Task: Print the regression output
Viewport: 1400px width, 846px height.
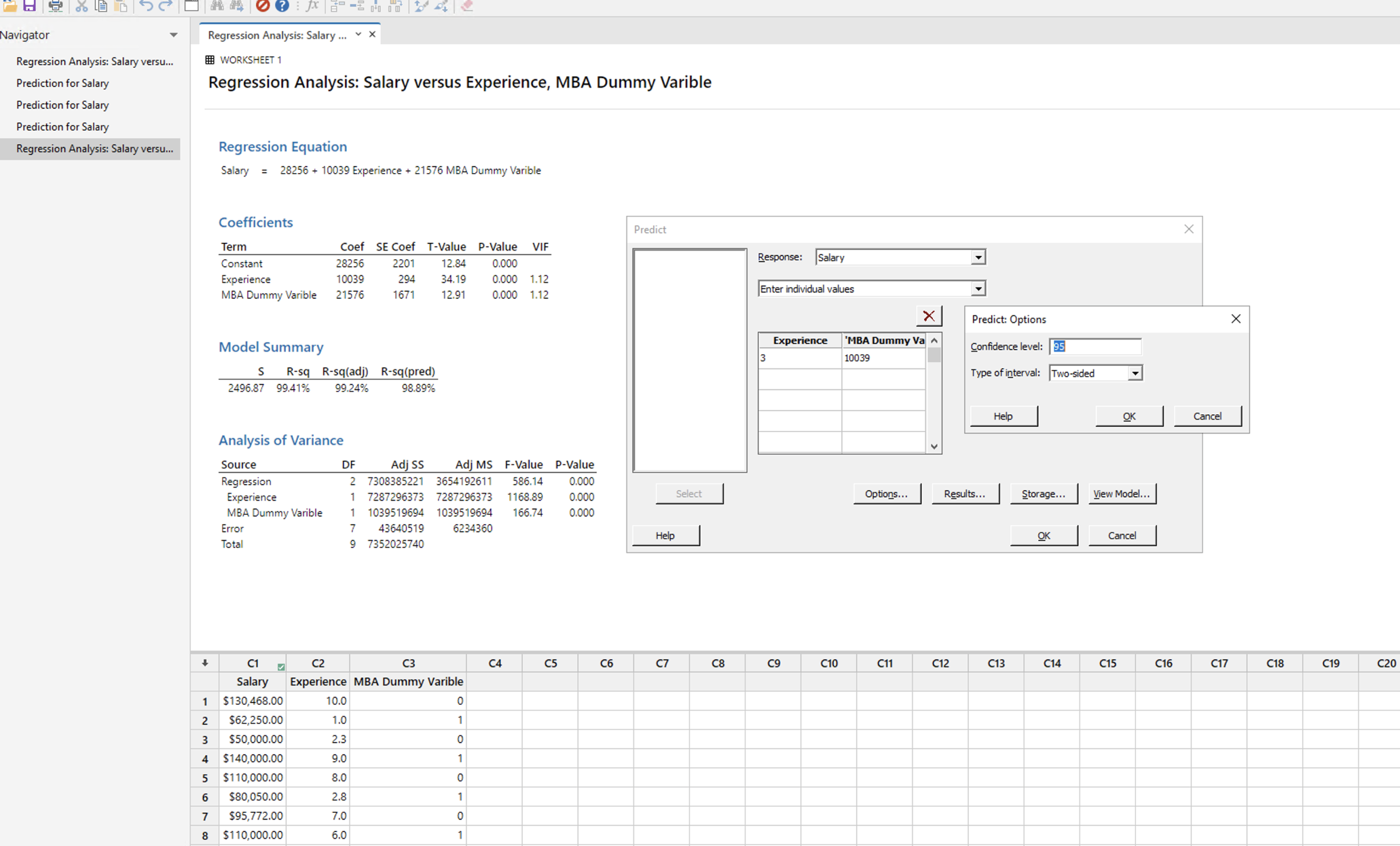Action: tap(55, 6)
